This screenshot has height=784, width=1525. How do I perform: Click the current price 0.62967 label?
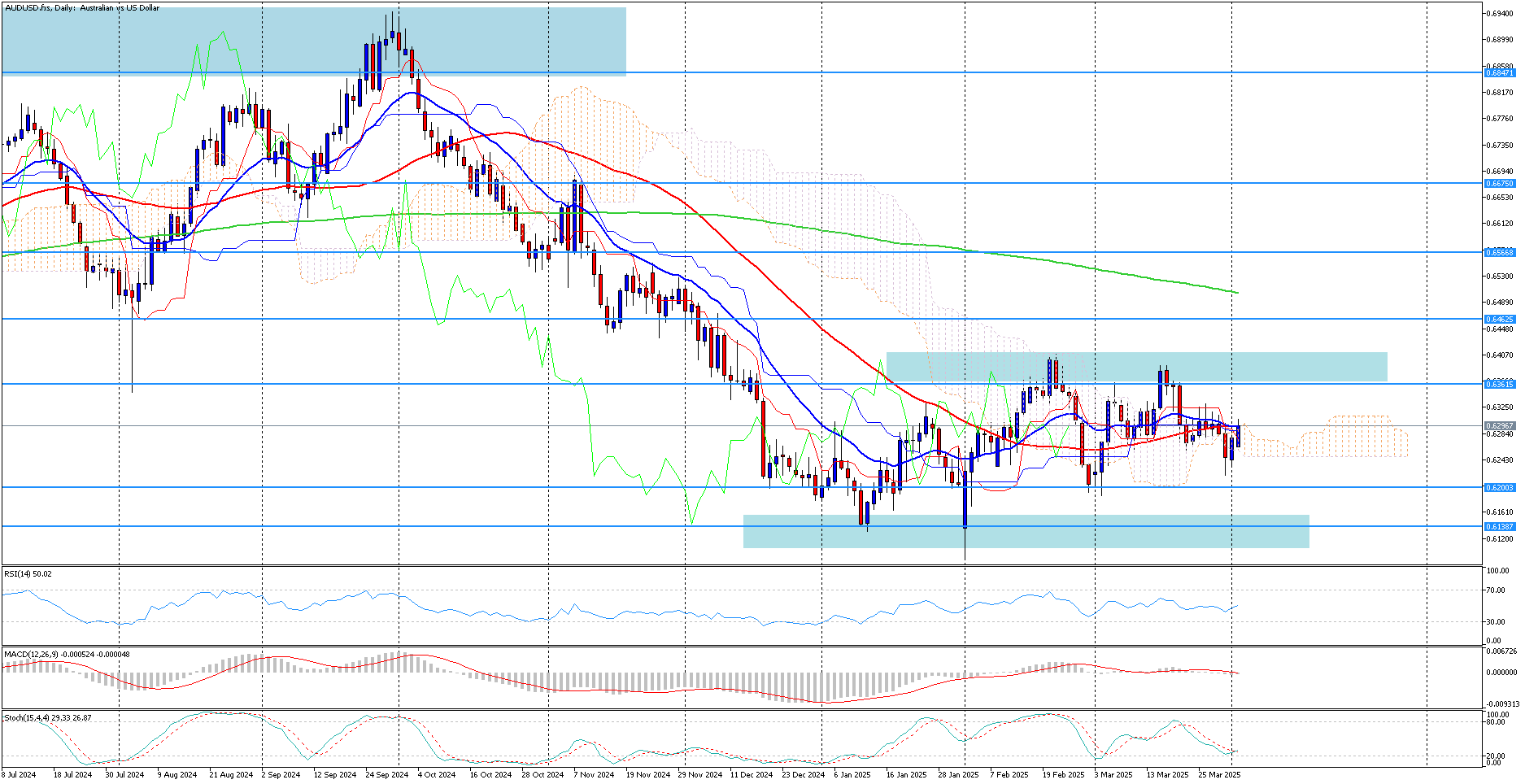click(1500, 425)
